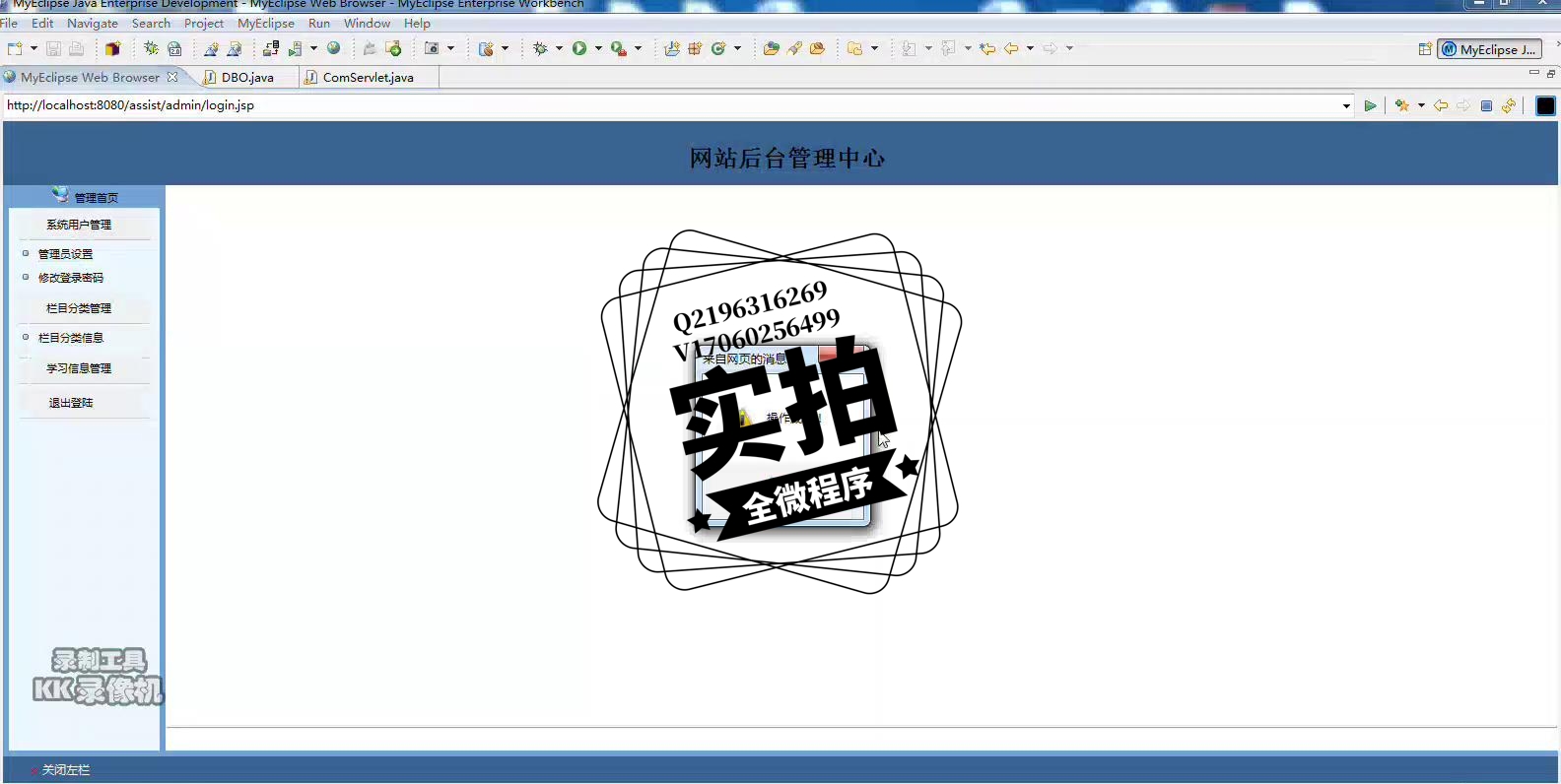
Task: Open the Run button dropdown arrow
Action: click(x=598, y=48)
